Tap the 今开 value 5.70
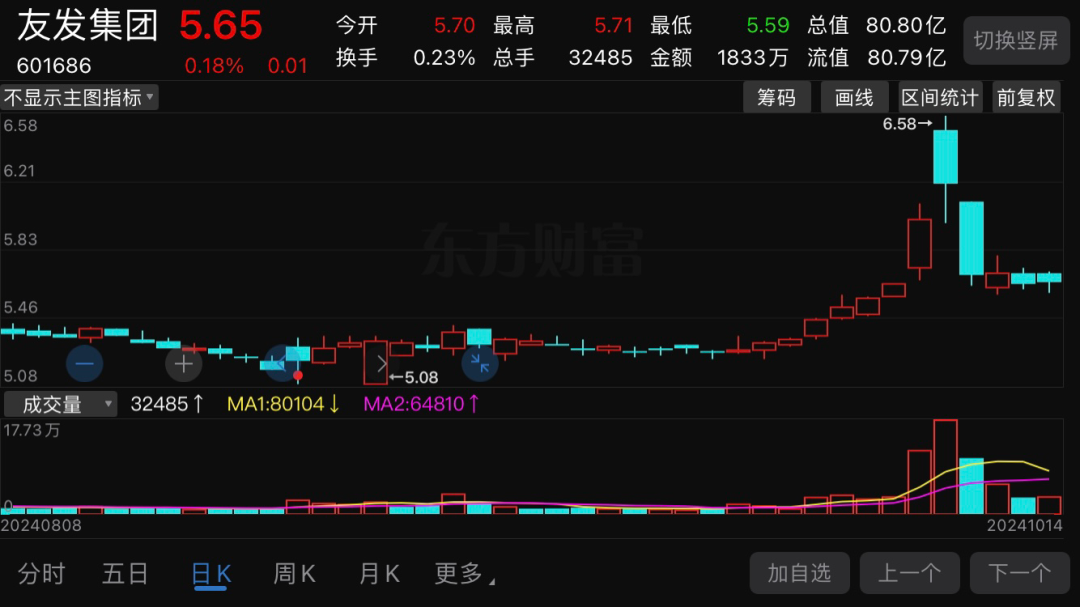This screenshot has height=607, width=1080. click(455, 26)
